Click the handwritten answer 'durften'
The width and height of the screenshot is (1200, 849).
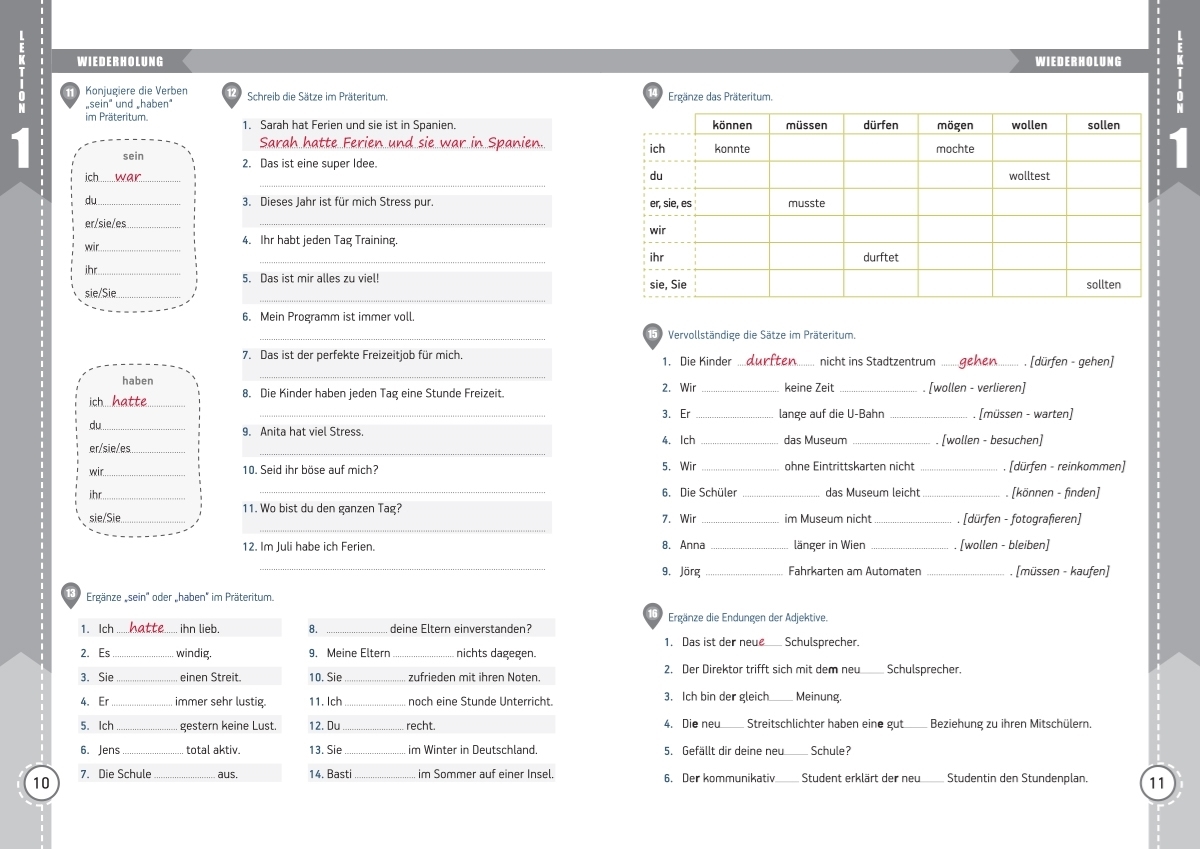(771, 360)
